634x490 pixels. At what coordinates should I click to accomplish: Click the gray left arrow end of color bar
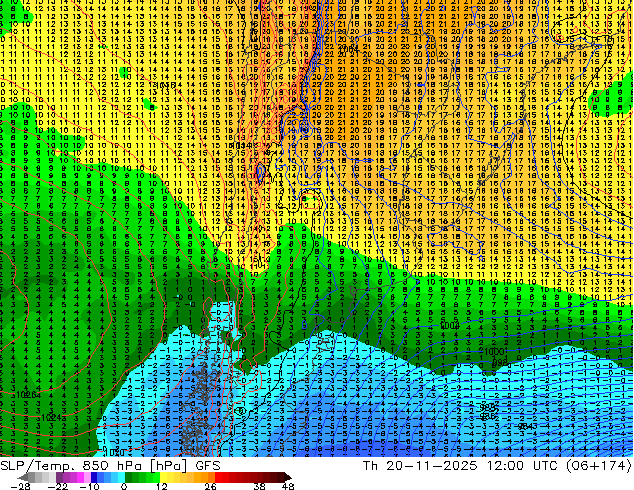(23, 477)
